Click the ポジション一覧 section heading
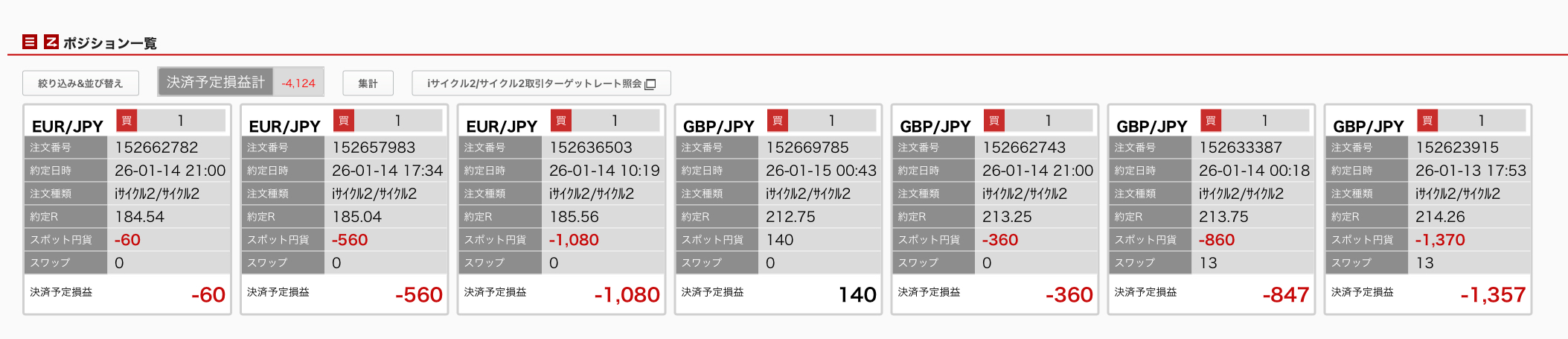The image size is (1568, 339). coord(109,43)
